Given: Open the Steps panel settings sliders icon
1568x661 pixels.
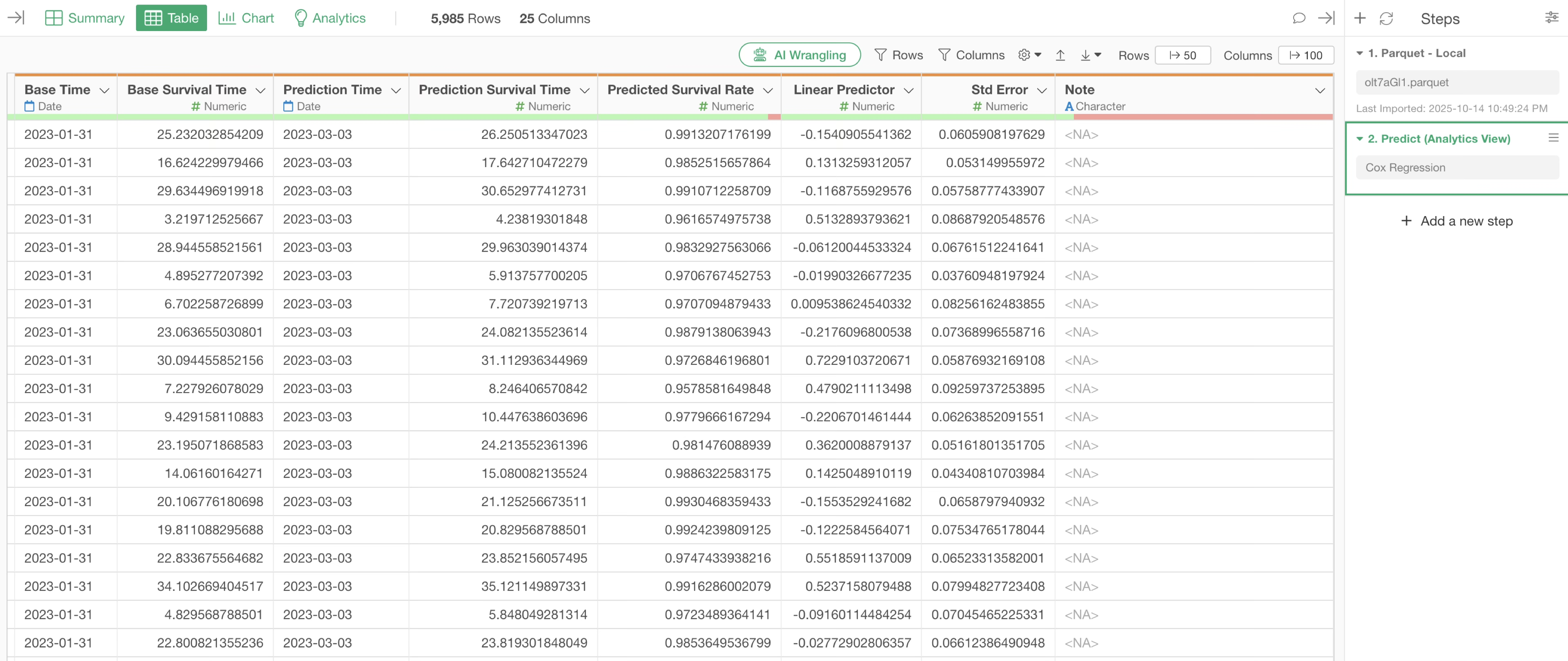Looking at the screenshot, I should pos(1551,18).
